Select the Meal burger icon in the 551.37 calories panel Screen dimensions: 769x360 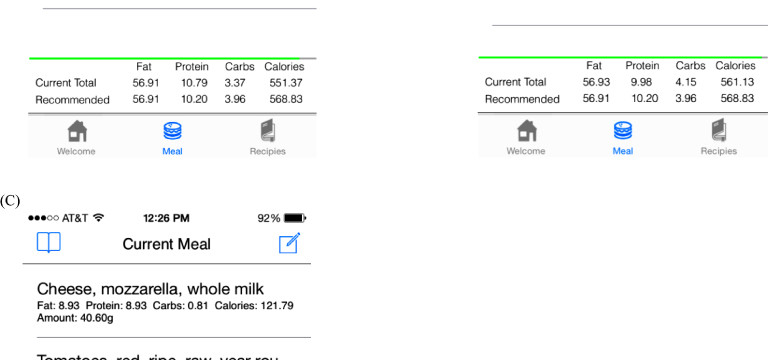[172, 131]
